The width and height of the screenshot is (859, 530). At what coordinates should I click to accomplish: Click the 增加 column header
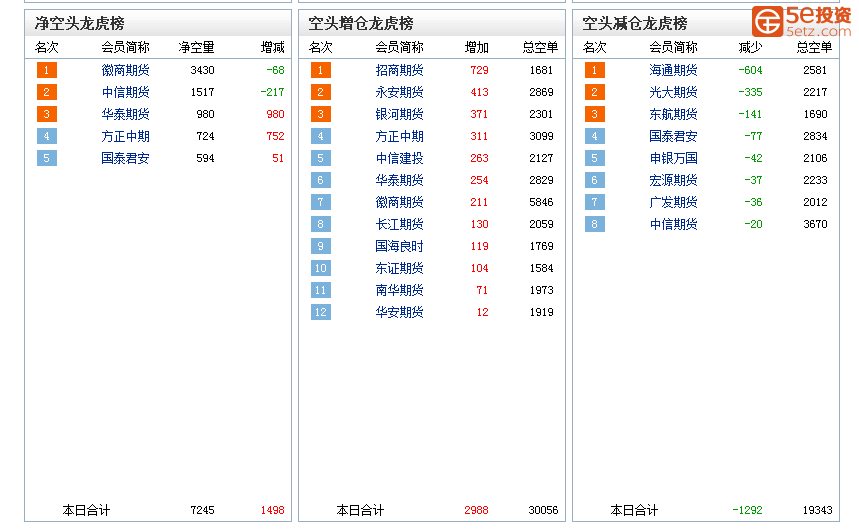[x=477, y=48]
